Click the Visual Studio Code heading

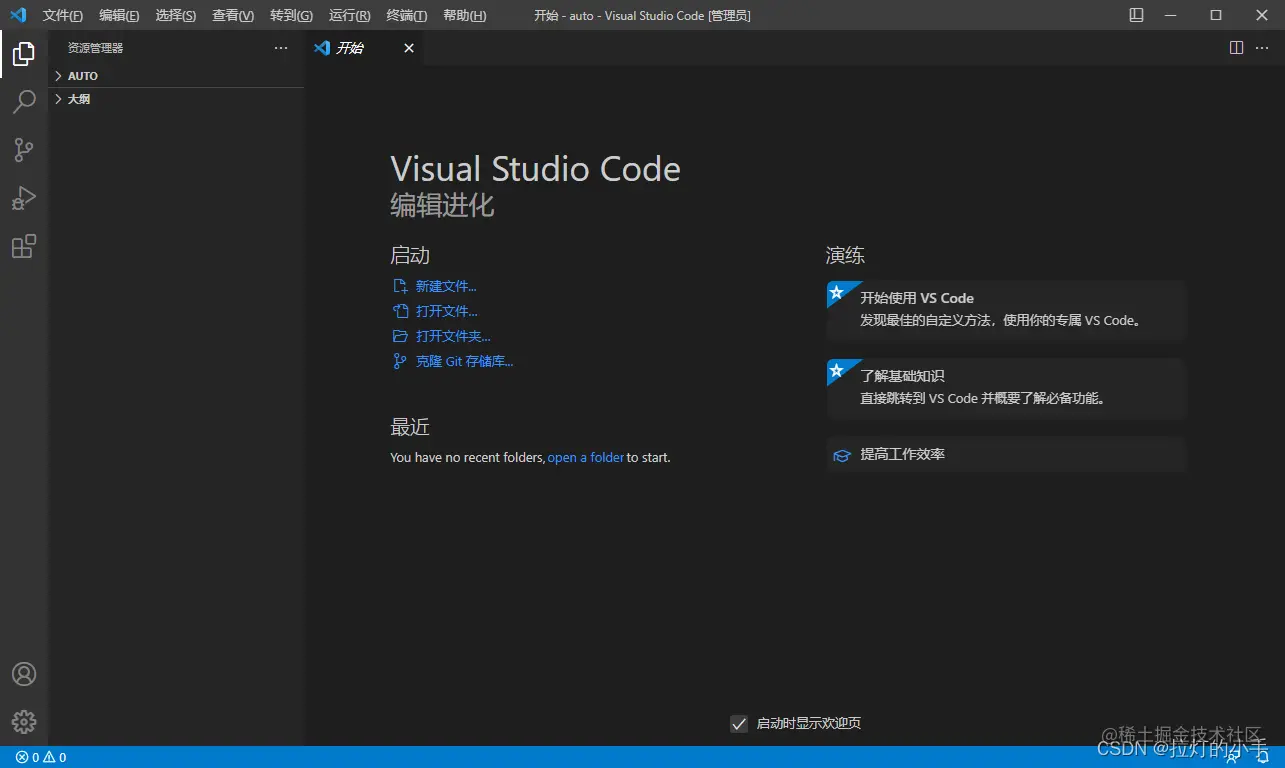click(535, 168)
